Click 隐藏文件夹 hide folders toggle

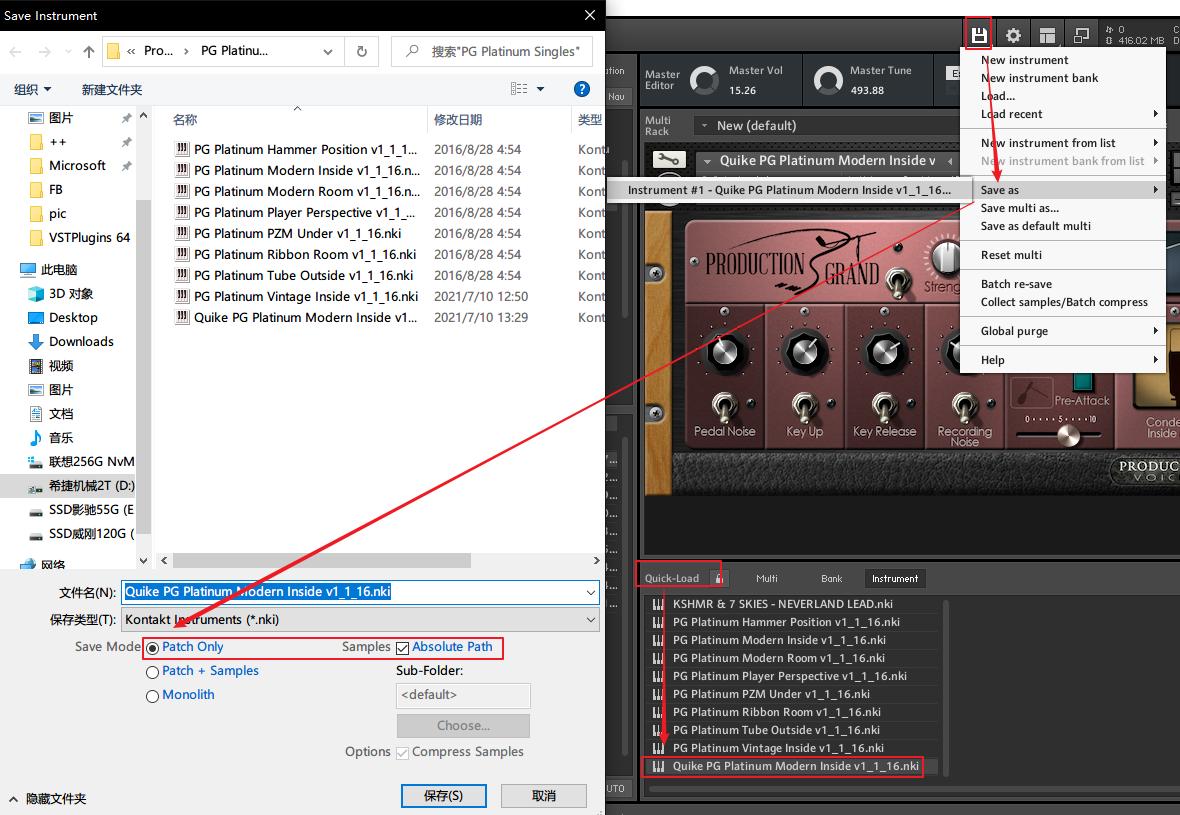point(47,798)
